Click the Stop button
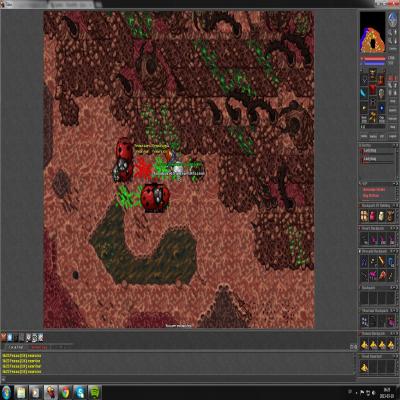Screen dimensions: 400x400 [x=393, y=101]
